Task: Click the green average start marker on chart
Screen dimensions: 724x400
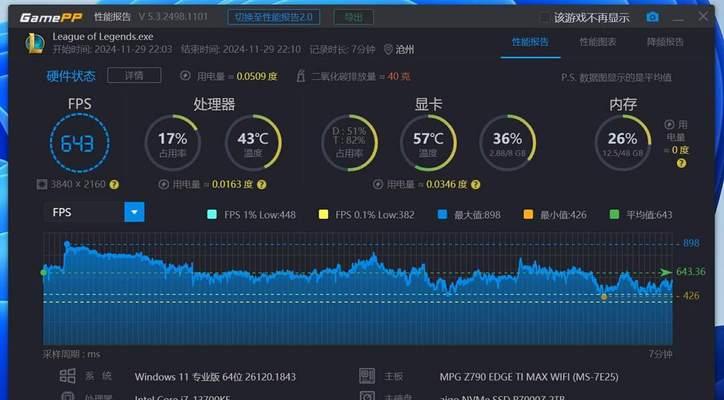Action: tap(44, 273)
